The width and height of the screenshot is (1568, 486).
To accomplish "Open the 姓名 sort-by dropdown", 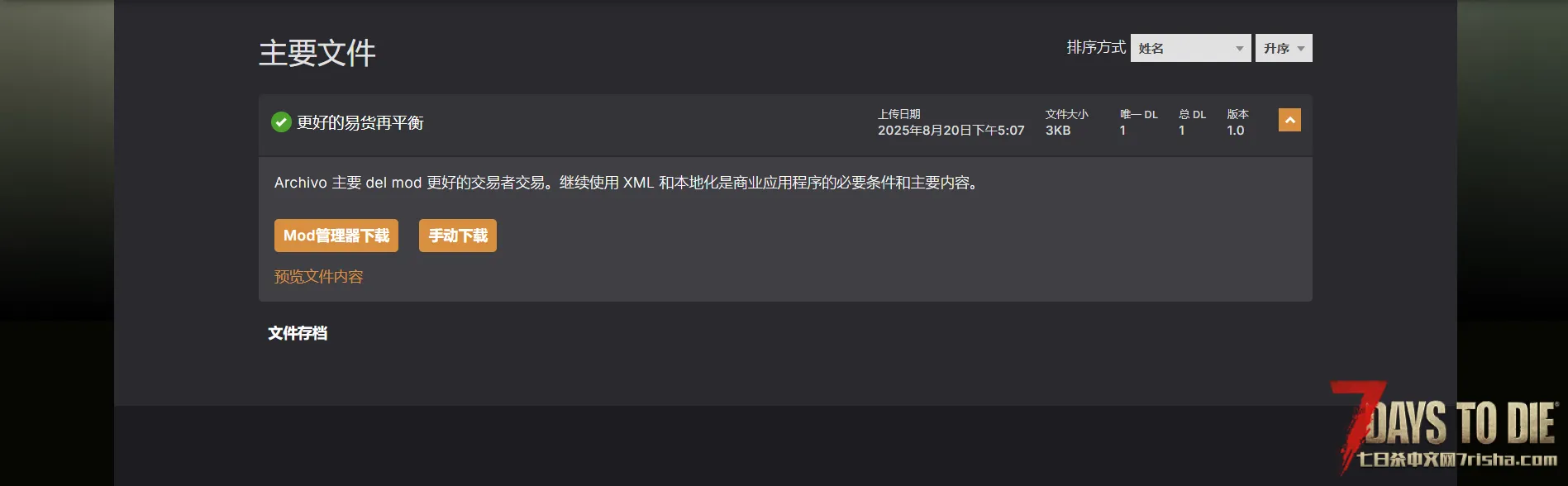I will click(x=1191, y=48).
